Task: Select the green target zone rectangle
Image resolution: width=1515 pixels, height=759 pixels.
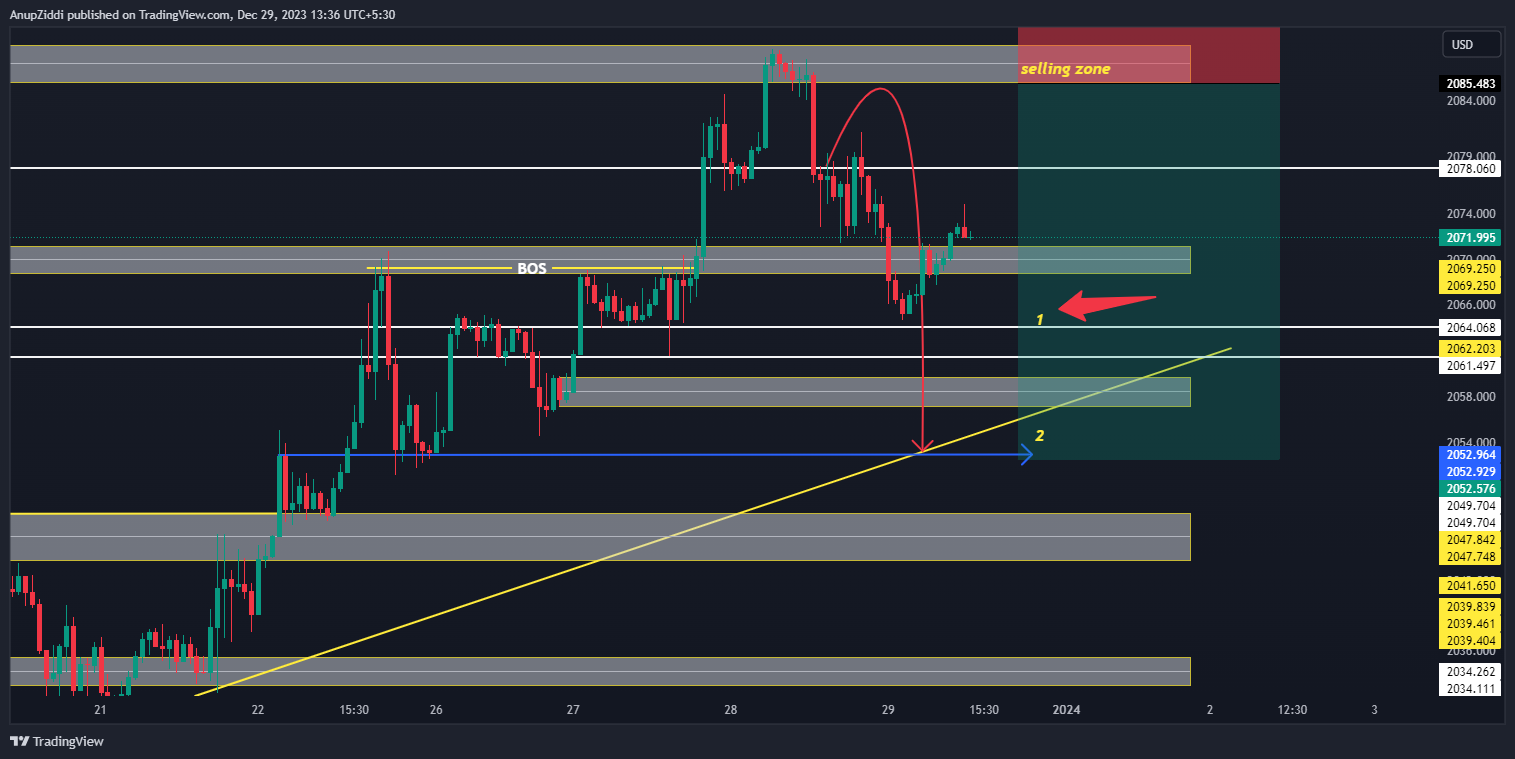Action: 1149,271
